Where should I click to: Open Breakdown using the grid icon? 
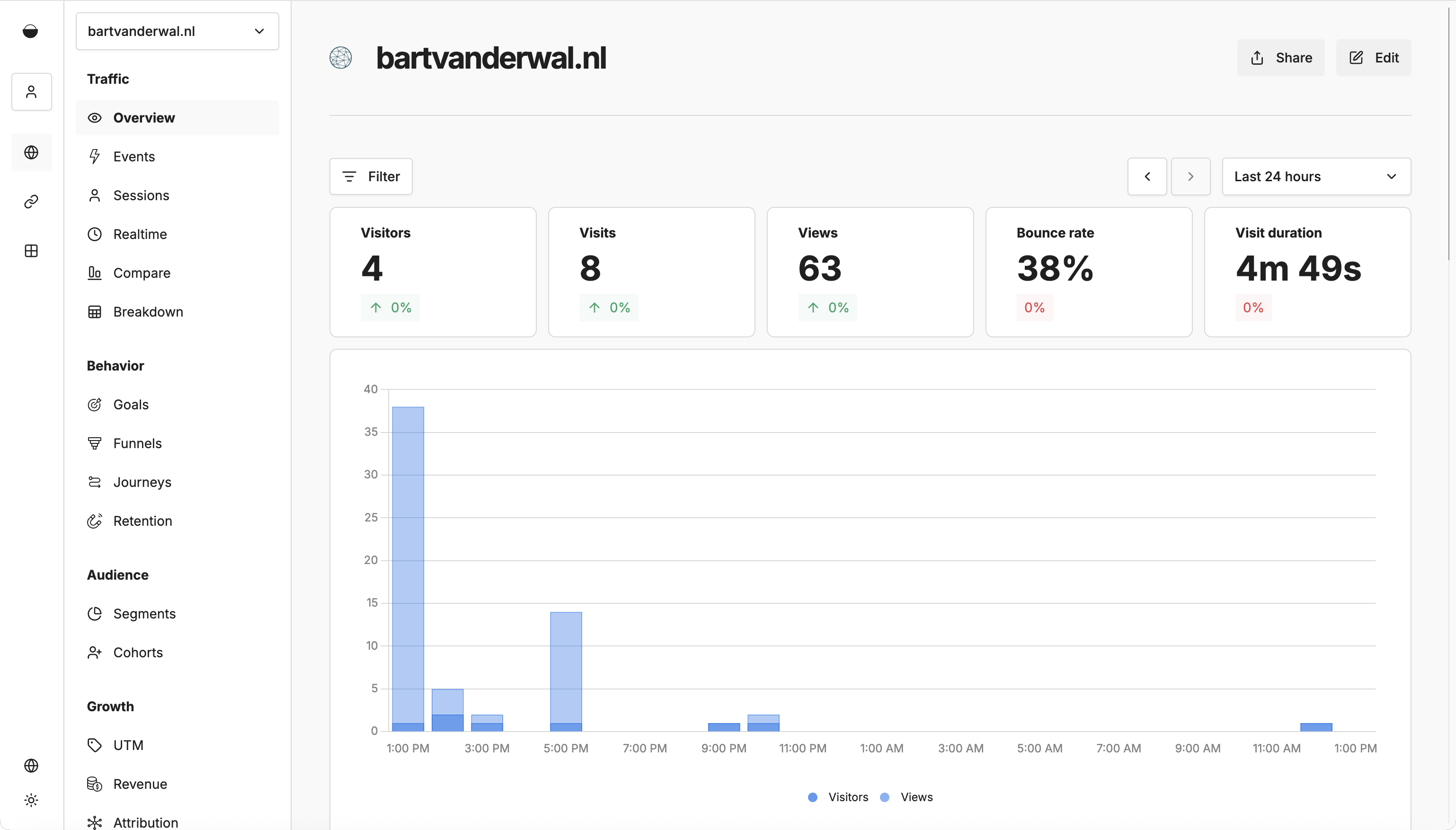pyautogui.click(x=95, y=311)
